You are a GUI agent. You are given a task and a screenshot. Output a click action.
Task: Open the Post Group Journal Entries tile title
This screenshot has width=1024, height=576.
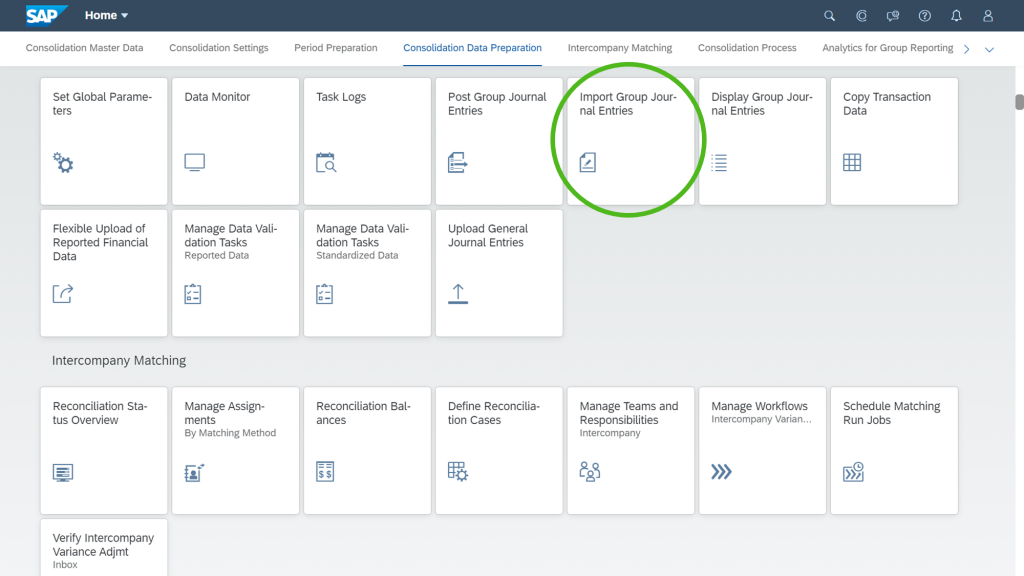497,104
